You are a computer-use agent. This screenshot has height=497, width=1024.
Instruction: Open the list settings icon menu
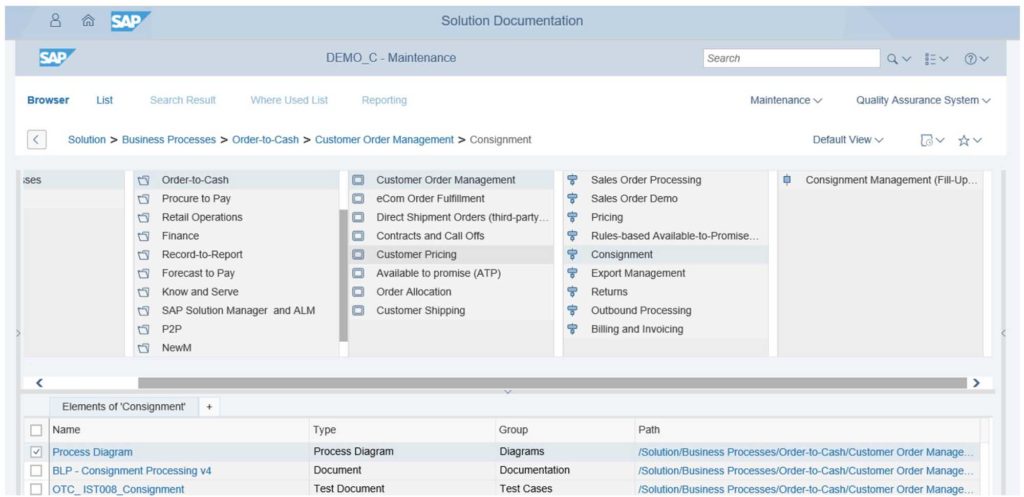(x=936, y=58)
